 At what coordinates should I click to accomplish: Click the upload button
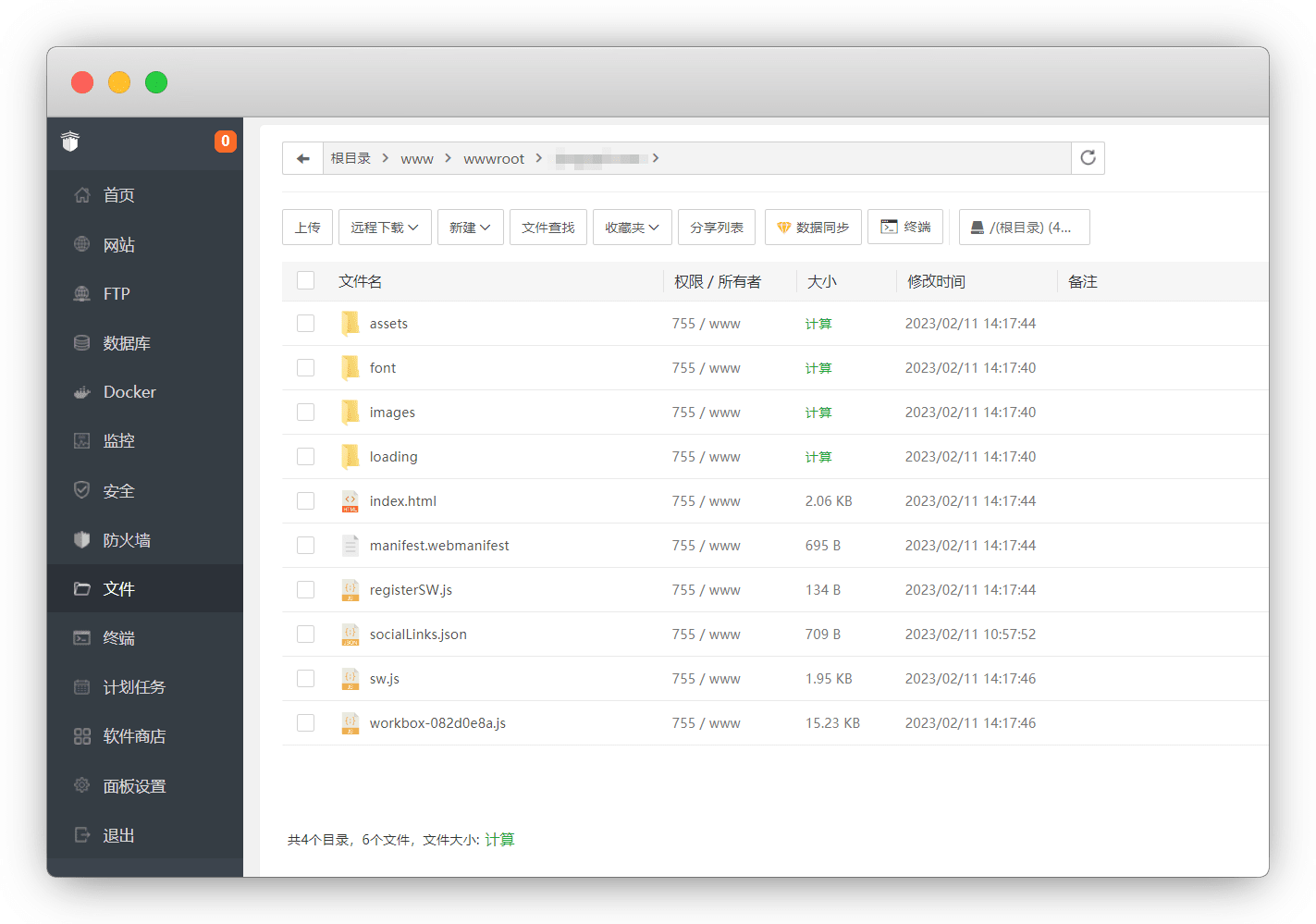pos(307,228)
